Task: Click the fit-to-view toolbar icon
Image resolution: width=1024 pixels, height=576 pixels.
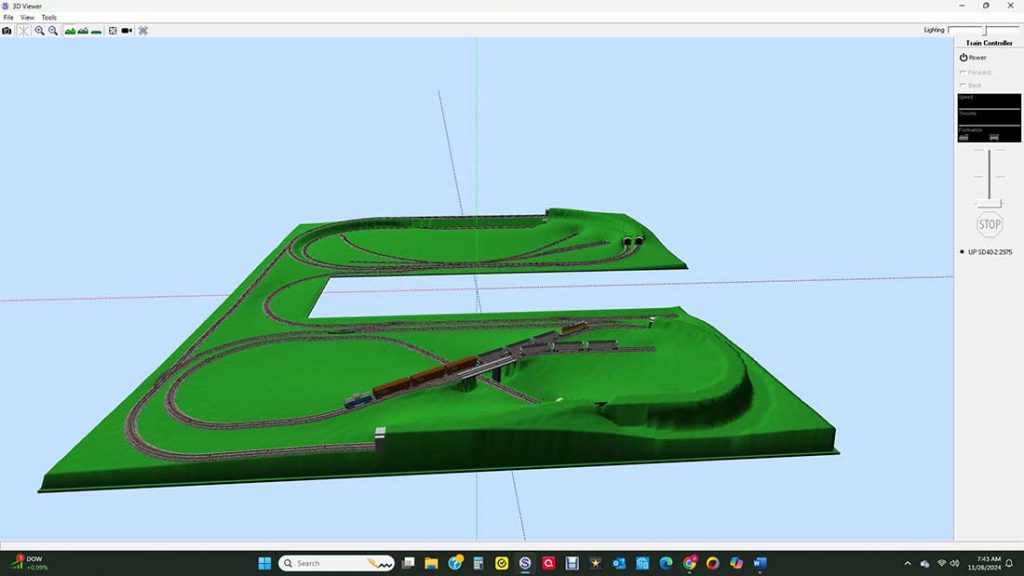Action: coord(112,31)
